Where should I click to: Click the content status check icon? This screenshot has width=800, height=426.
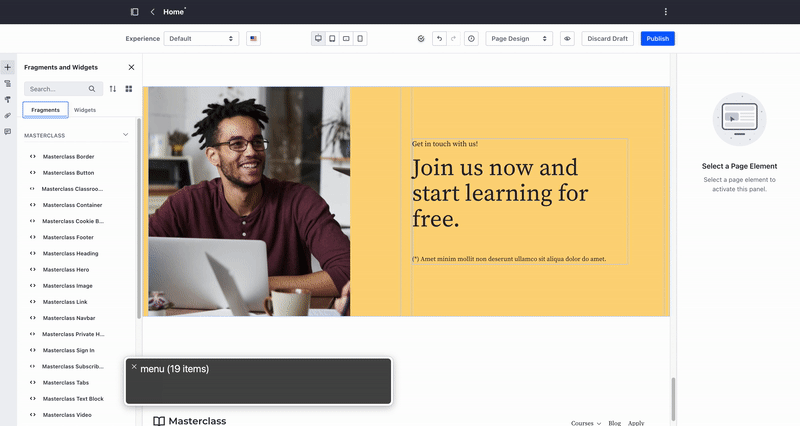click(421, 39)
